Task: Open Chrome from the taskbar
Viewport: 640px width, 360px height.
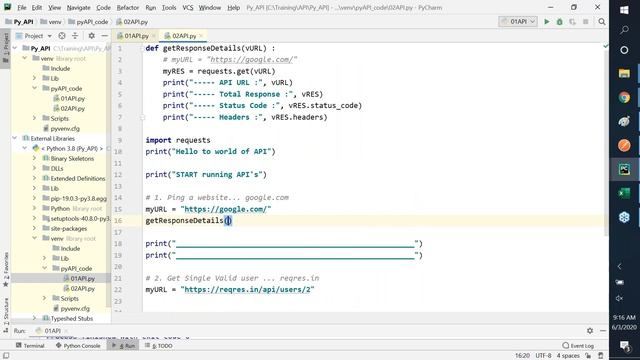Action: (x=624, y=98)
